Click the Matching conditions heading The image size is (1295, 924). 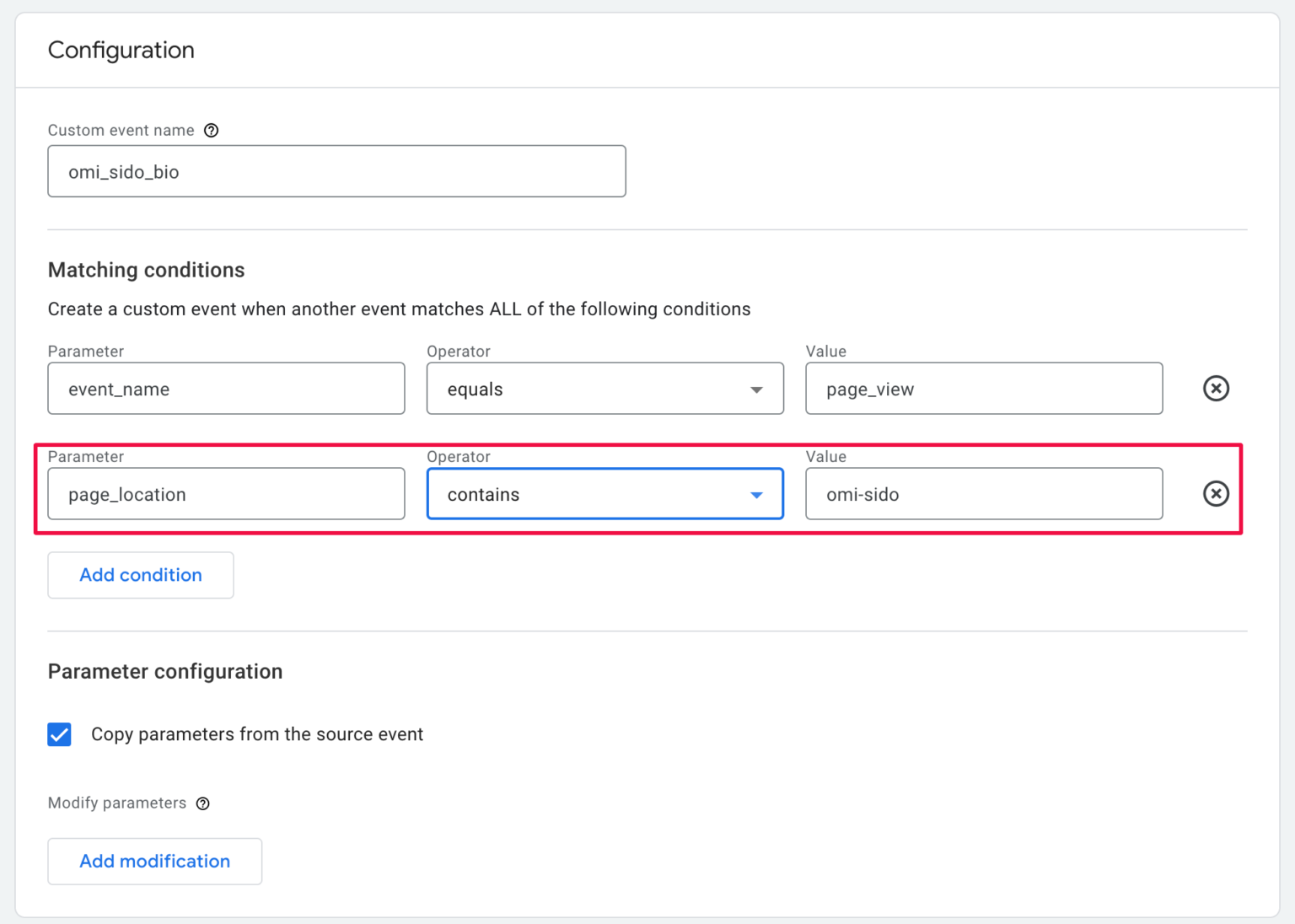(146, 270)
